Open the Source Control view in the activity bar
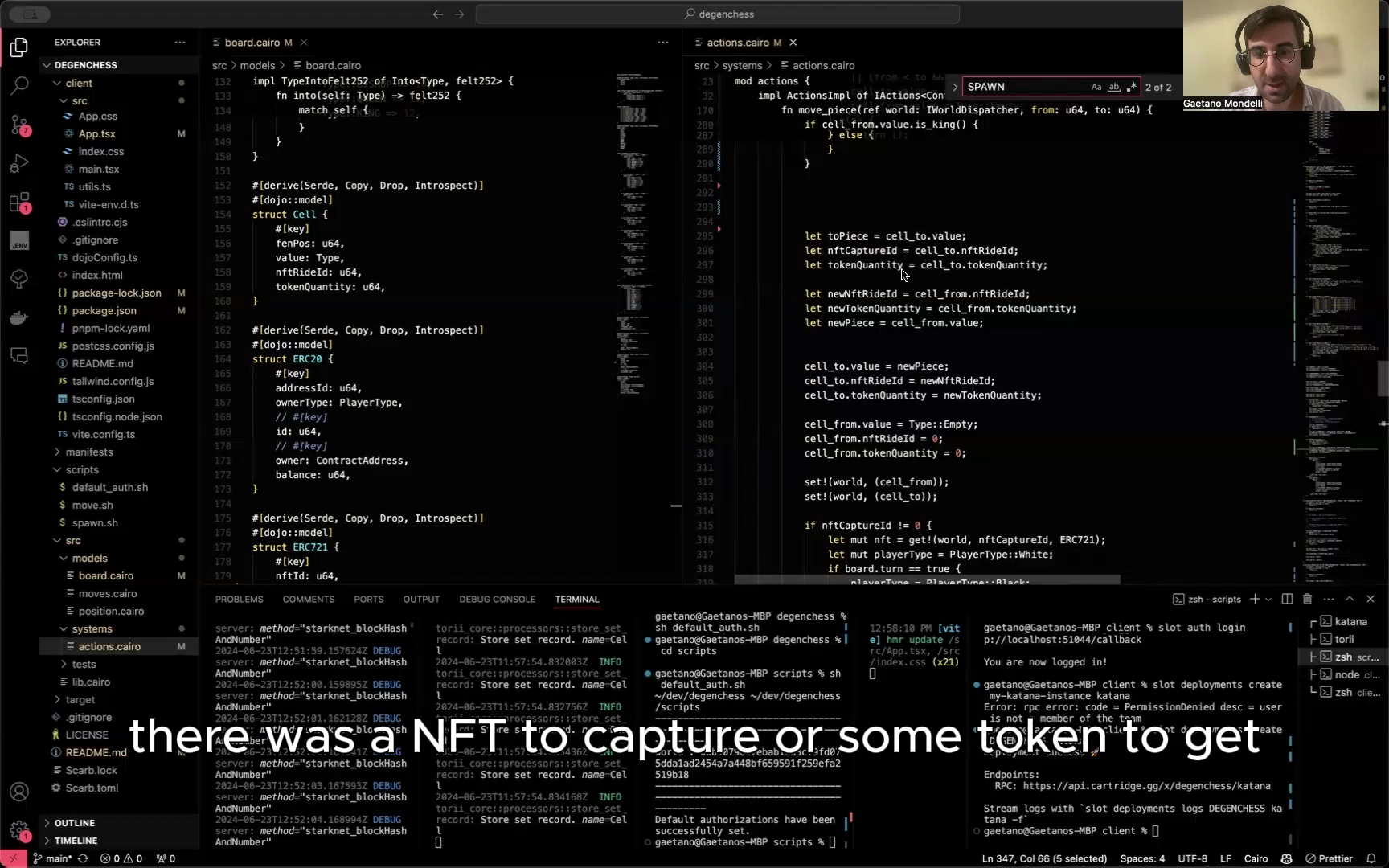This screenshot has width=1389, height=868. click(19, 125)
